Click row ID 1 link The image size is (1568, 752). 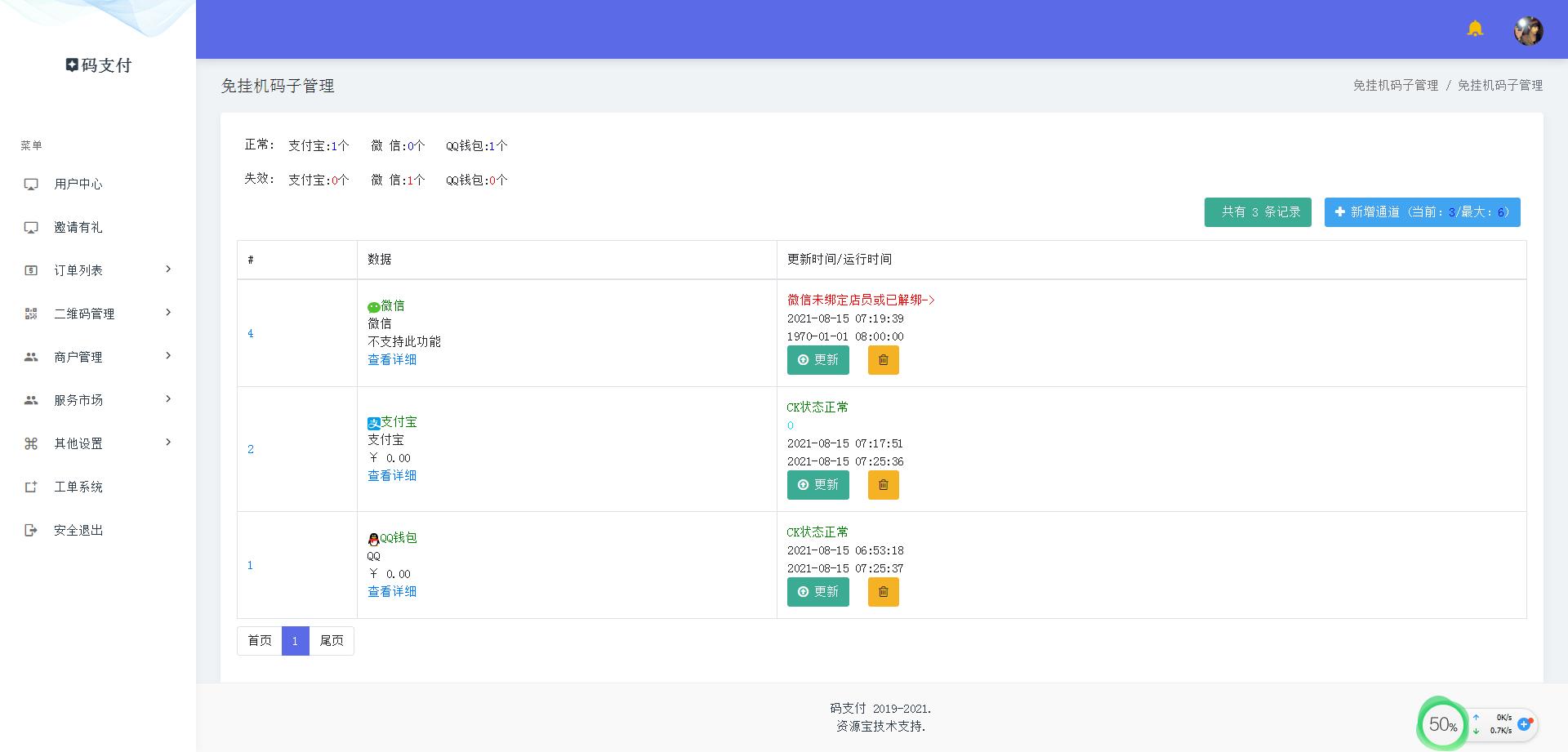coord(251,566)
